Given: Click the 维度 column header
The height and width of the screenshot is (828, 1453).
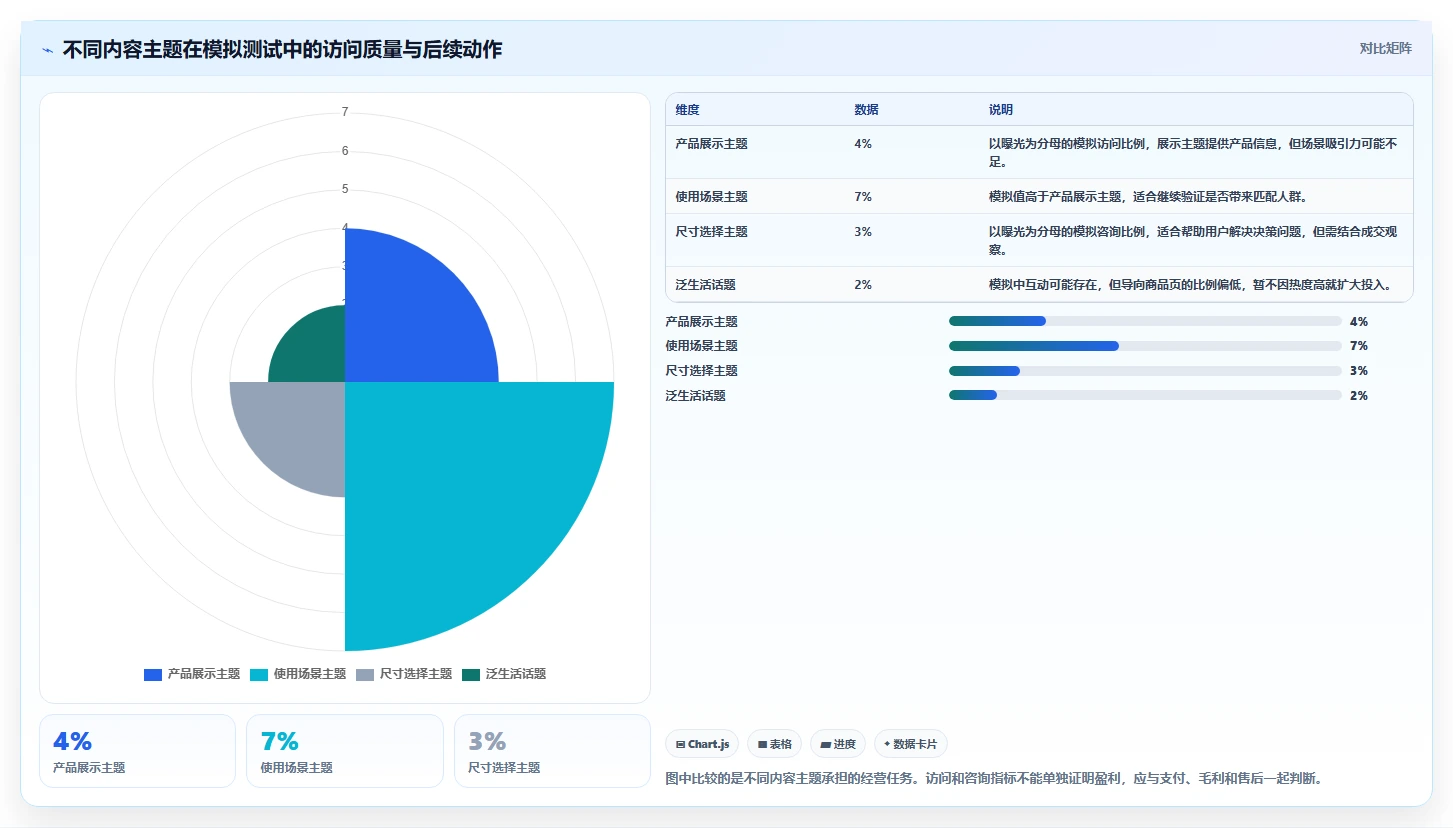Looking at the screenshot, I should [x=687, y=110].
